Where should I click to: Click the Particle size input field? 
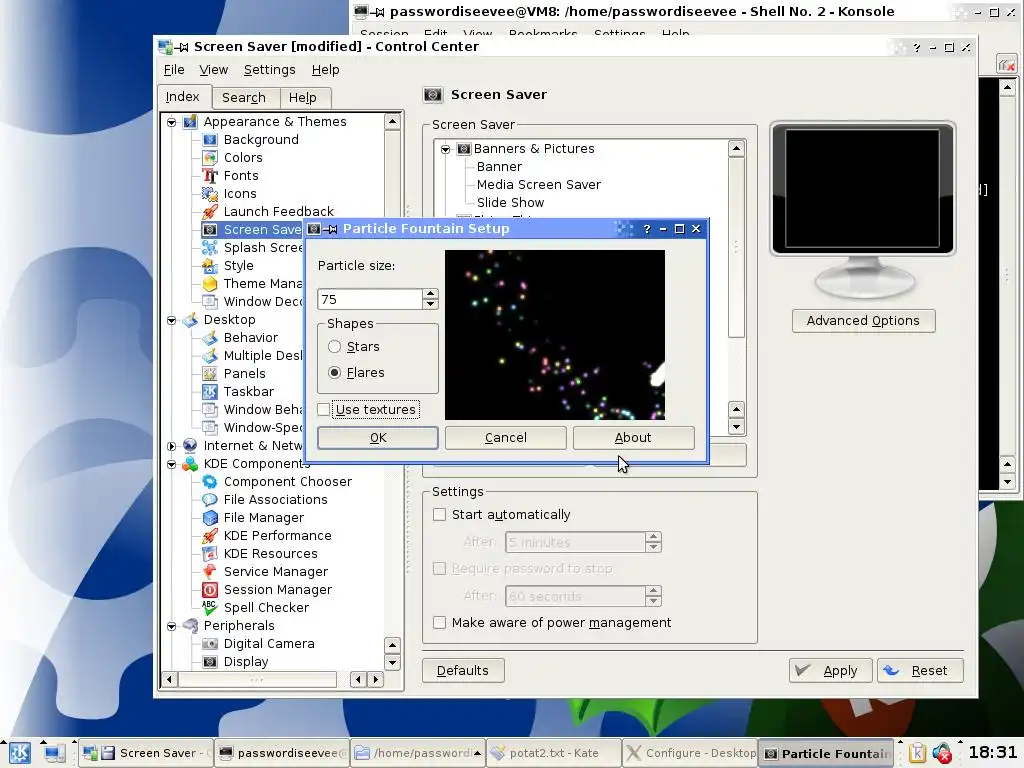click(x=370, y=299)
